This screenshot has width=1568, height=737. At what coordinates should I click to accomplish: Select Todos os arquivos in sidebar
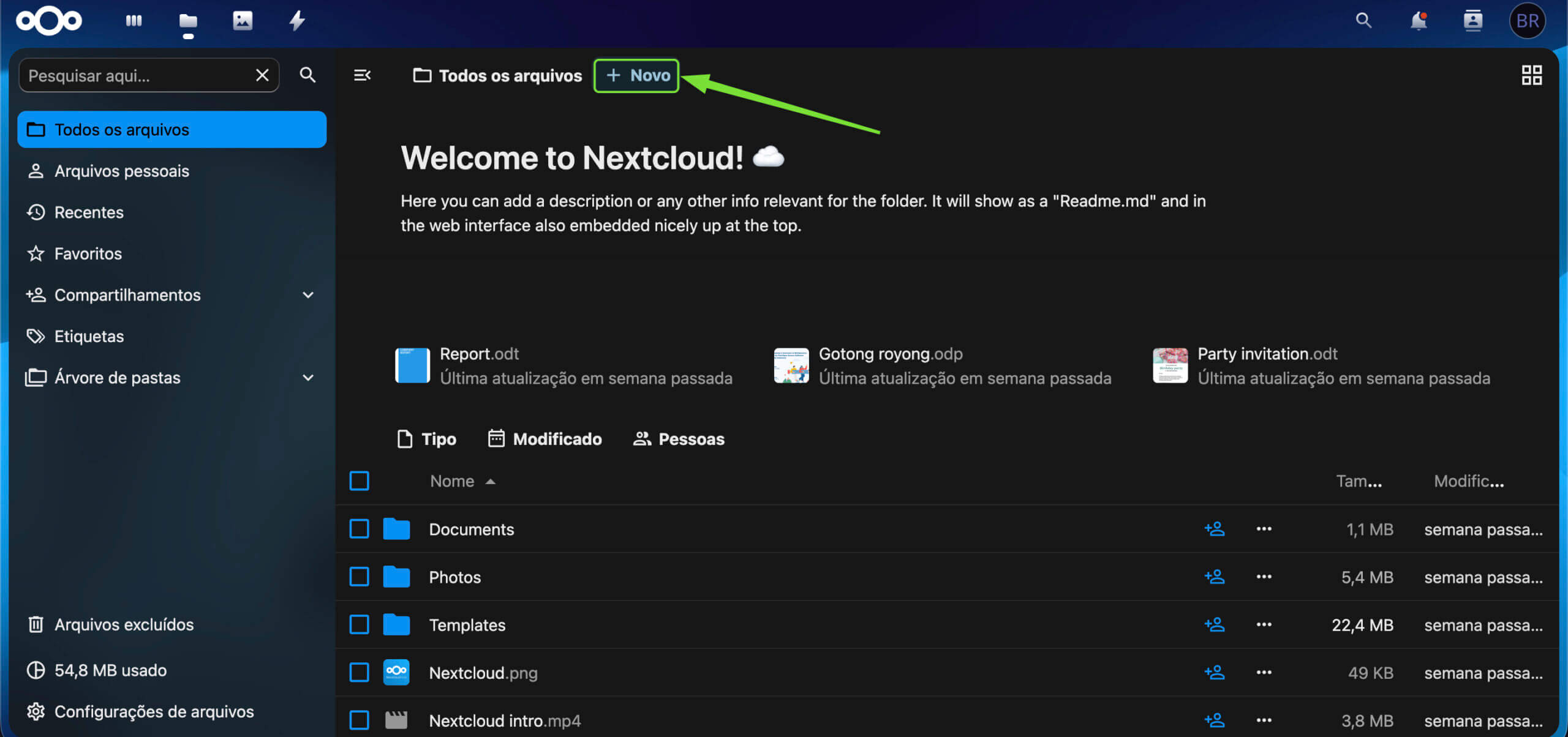(x=172, y=130)
